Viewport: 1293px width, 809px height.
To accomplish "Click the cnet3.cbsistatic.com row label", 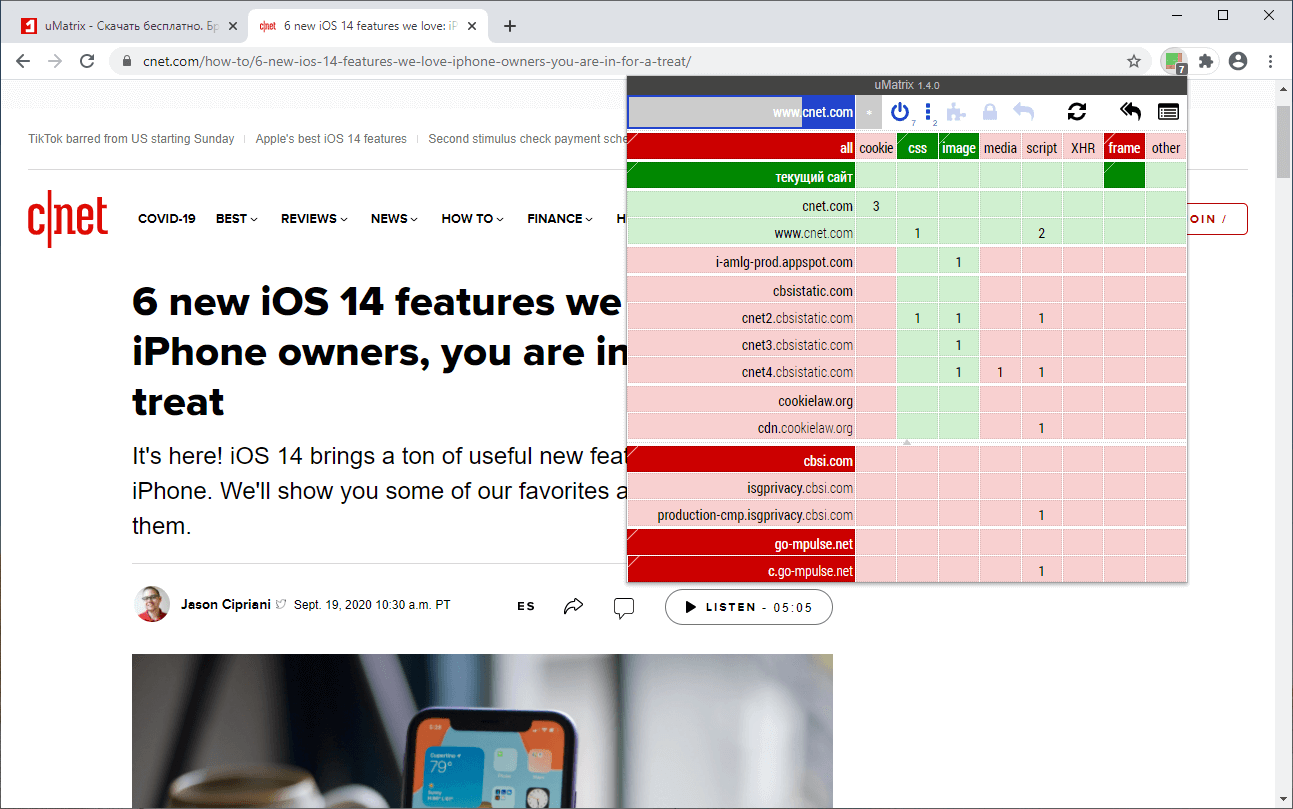I will click(x=741, y=345).
